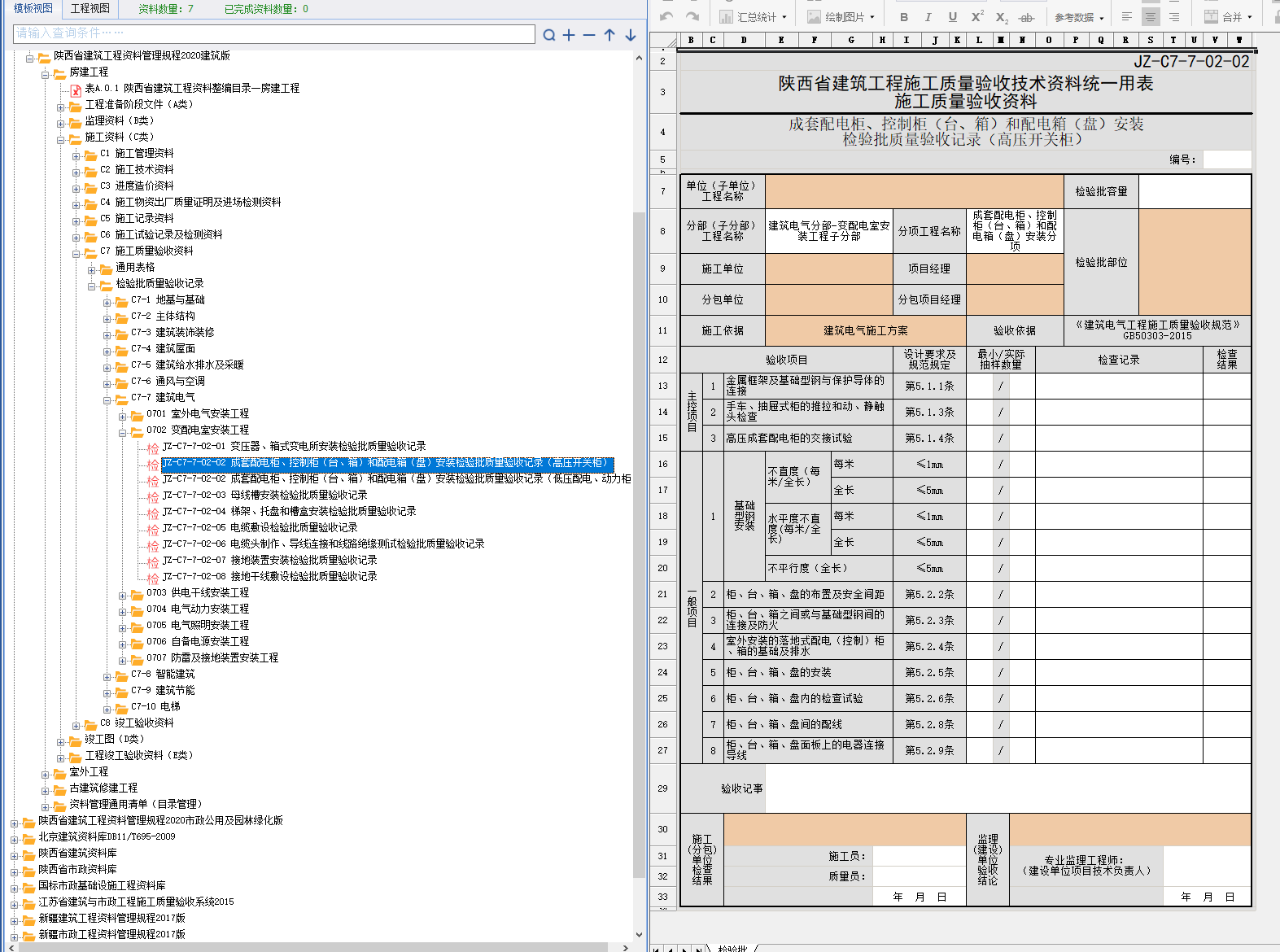Switch to the 工程视图 tab
The height and width of the screenshot is (952, 1280).
pyautogui.click(x=90, y=8)
